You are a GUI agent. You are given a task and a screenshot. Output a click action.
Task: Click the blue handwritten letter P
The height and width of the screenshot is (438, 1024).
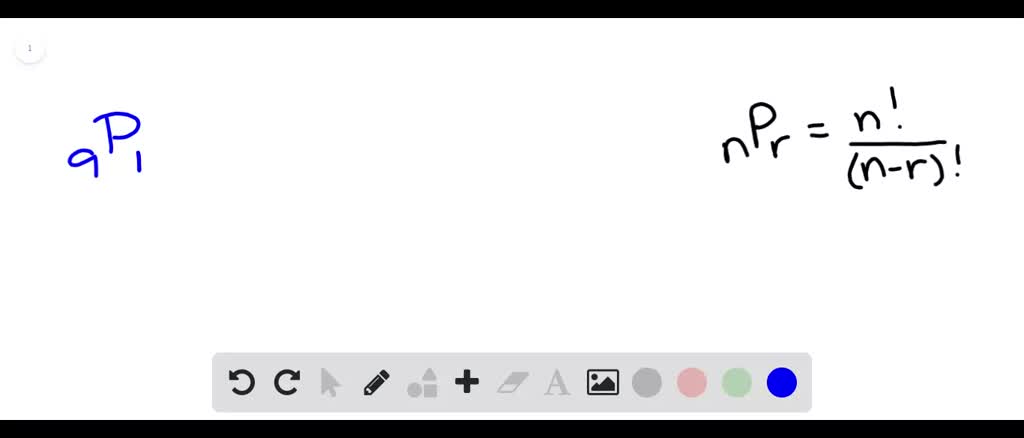point(118,135)
